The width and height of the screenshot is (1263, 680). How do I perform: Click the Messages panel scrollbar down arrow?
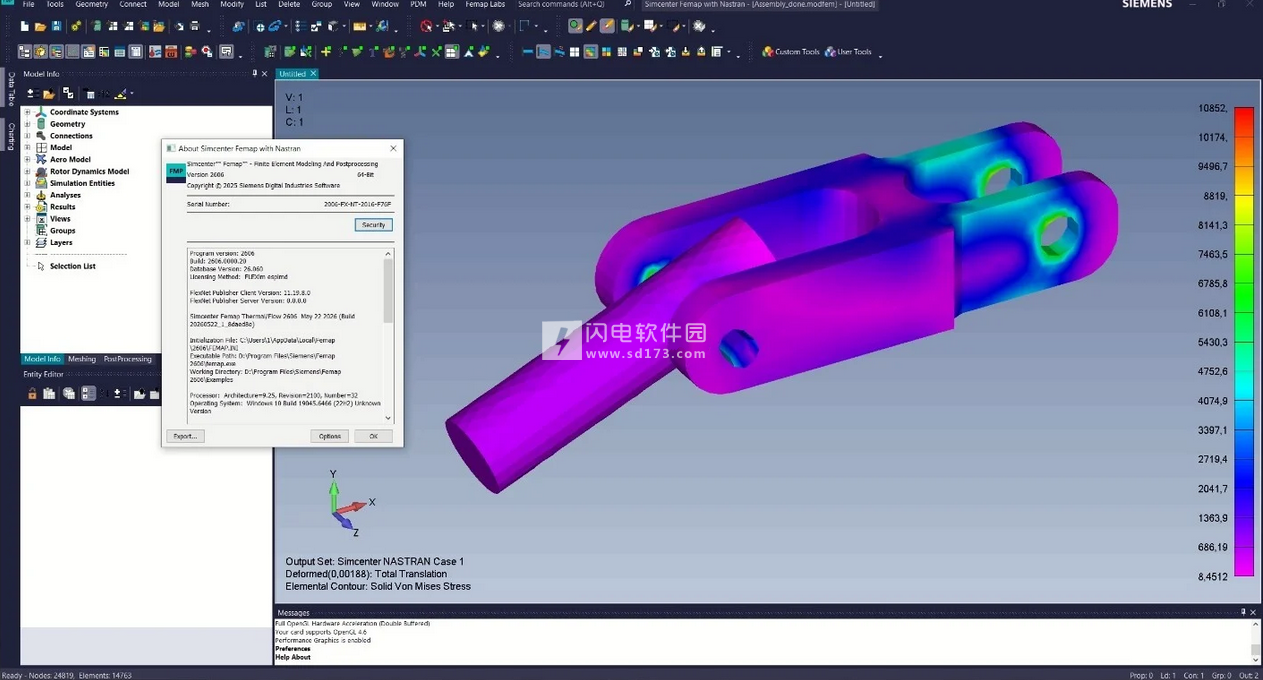pos(1256,658)
